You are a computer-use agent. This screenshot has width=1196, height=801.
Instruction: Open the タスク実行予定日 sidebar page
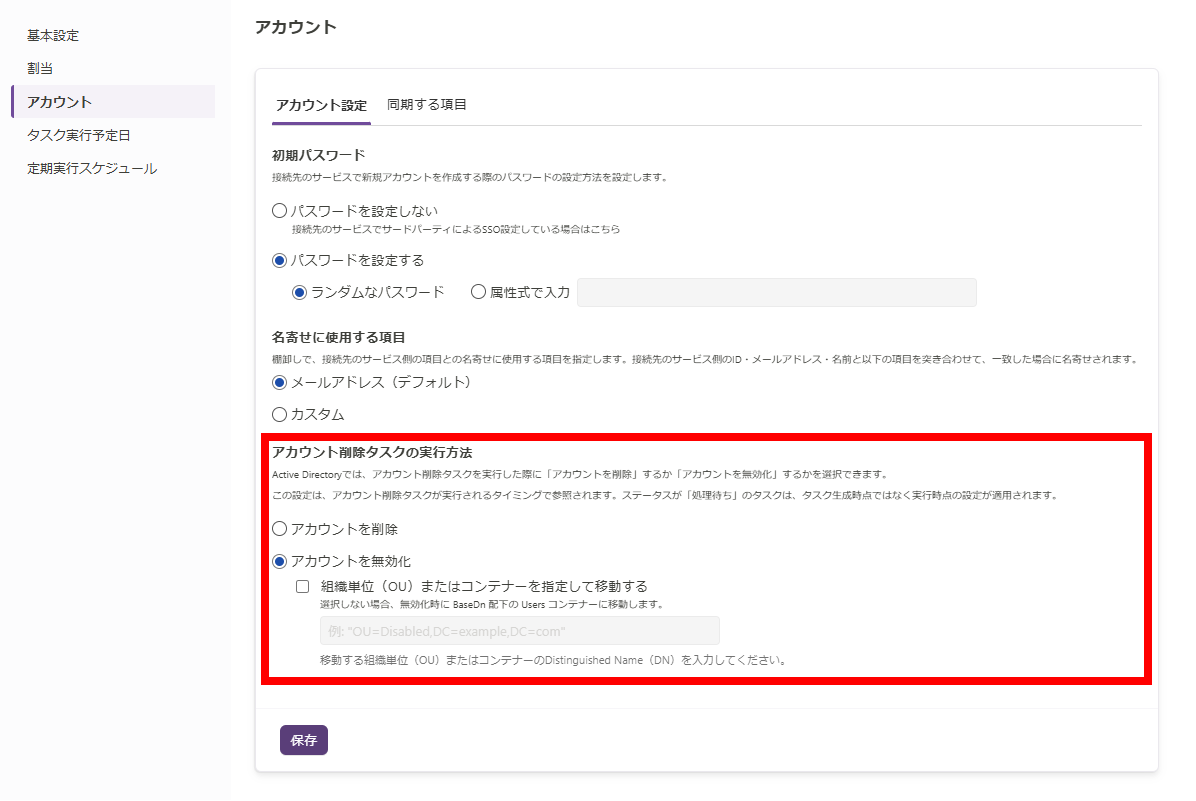[79, 135]
